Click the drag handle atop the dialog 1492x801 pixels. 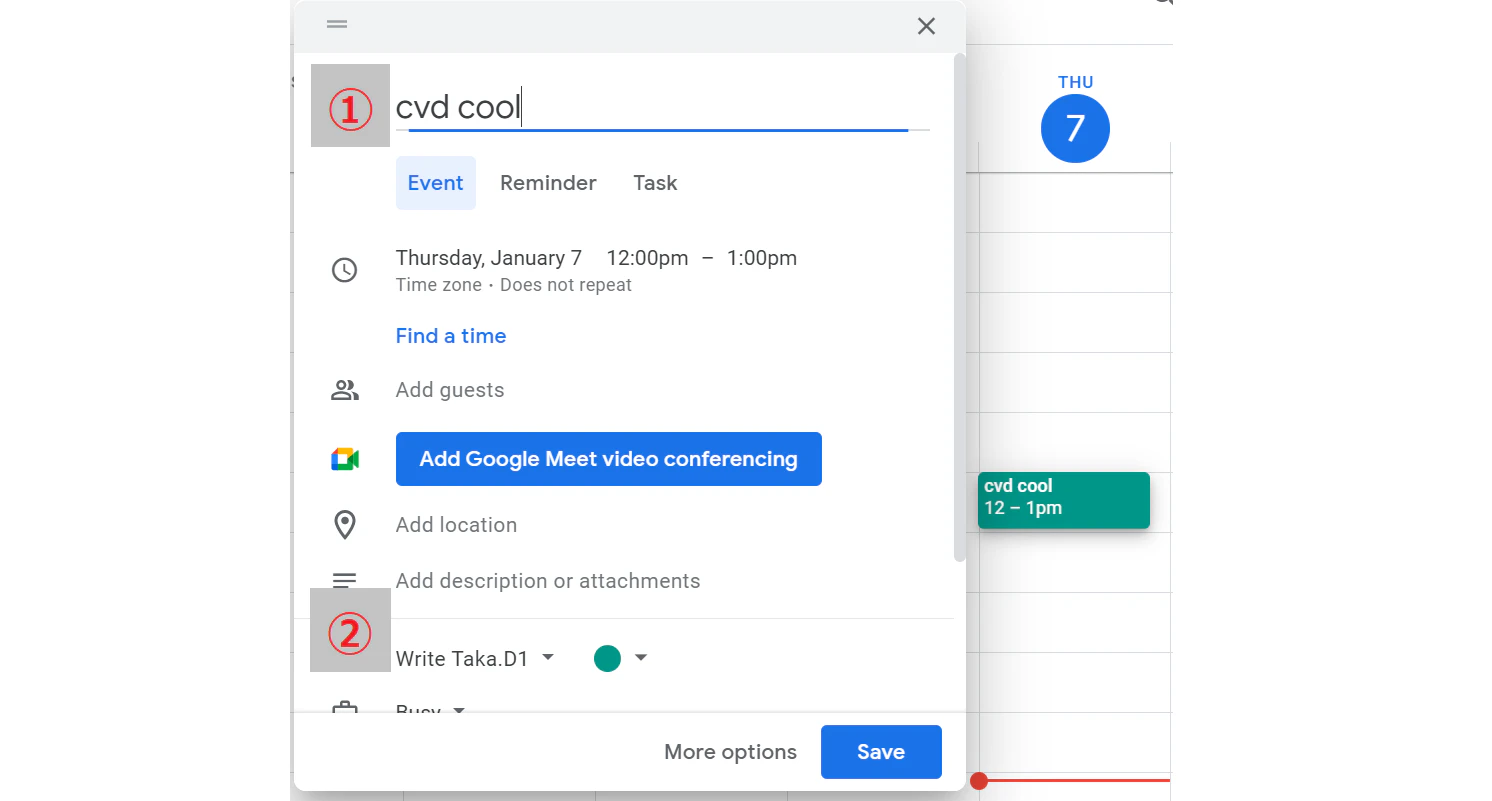(337, 24)
